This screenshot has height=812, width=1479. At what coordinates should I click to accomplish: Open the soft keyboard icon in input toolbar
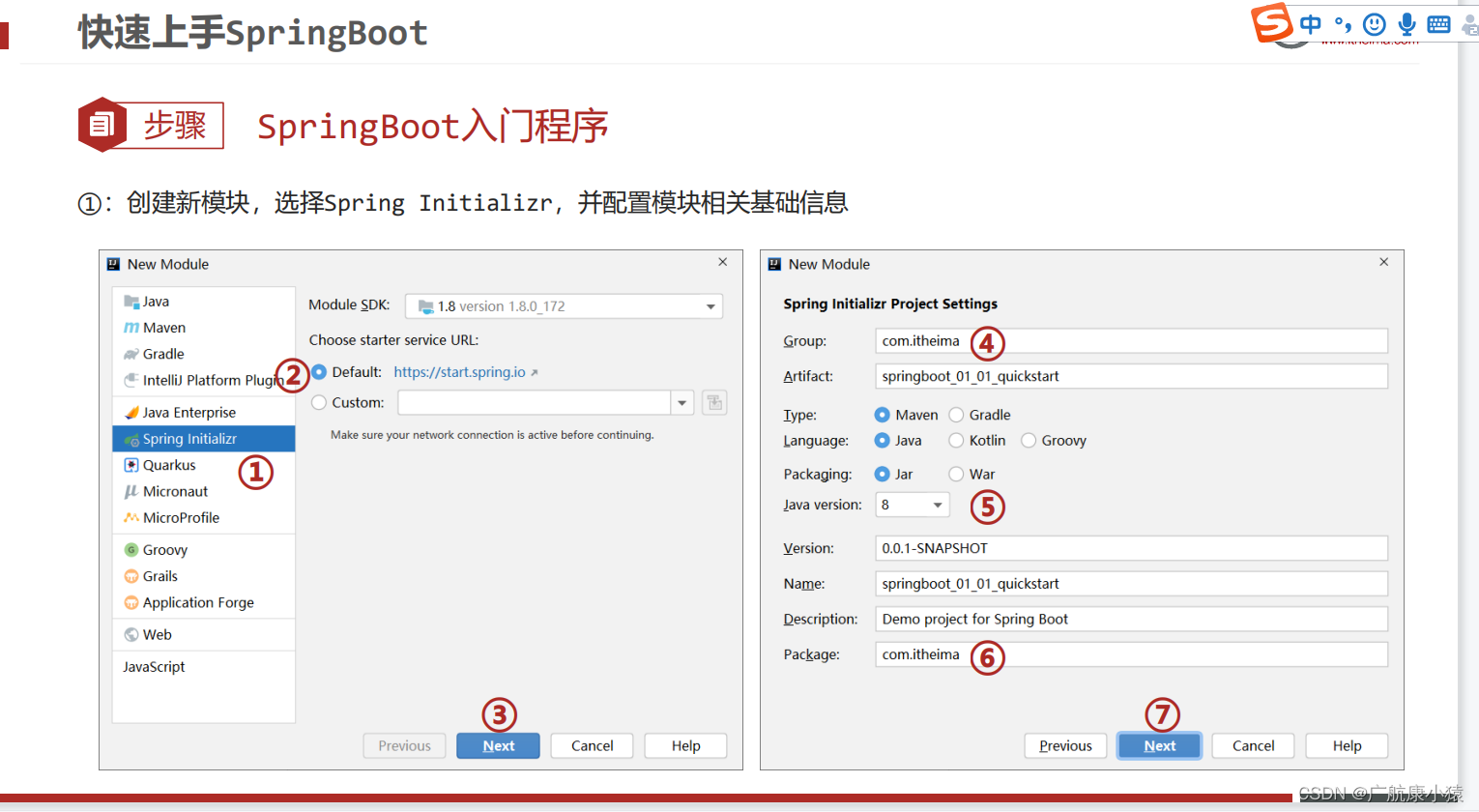coord(1438,24)
